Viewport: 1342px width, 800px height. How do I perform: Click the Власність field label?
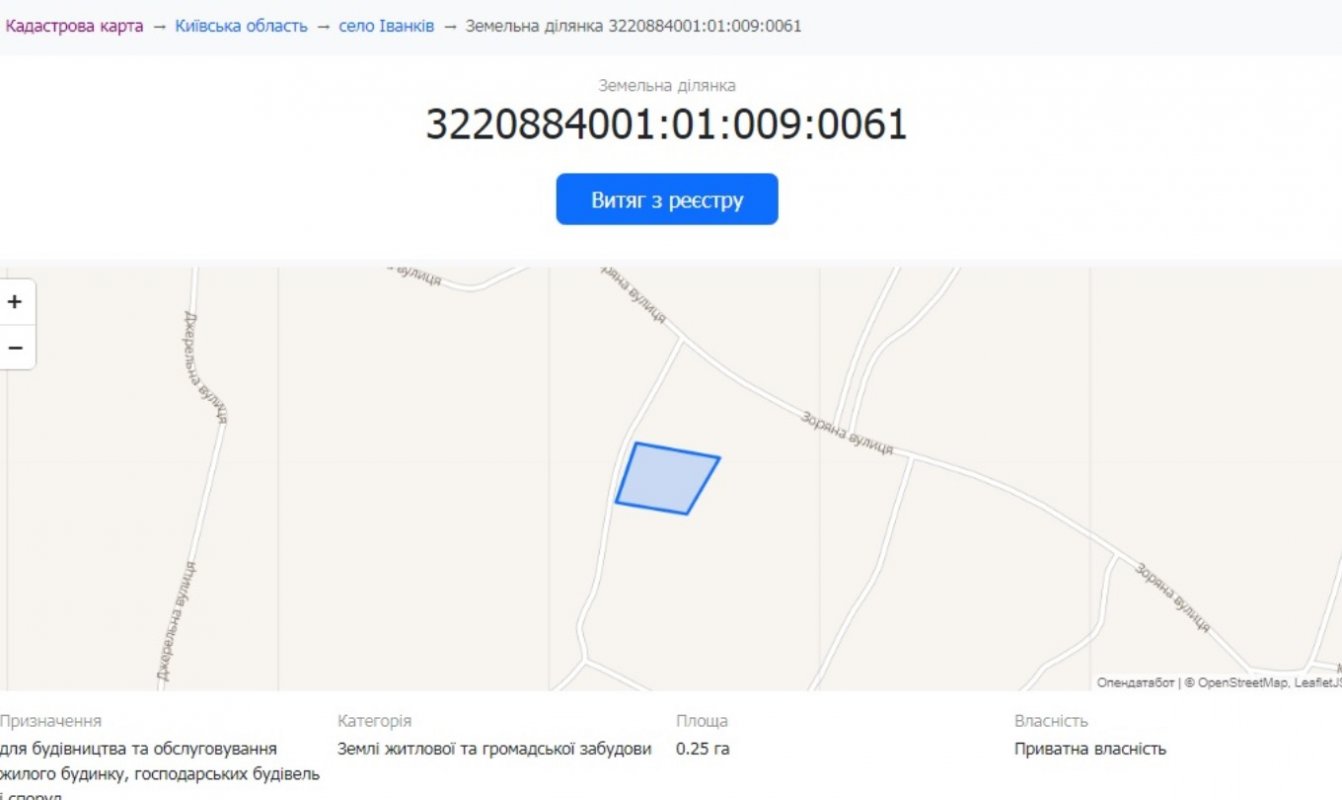(1051, 721)
